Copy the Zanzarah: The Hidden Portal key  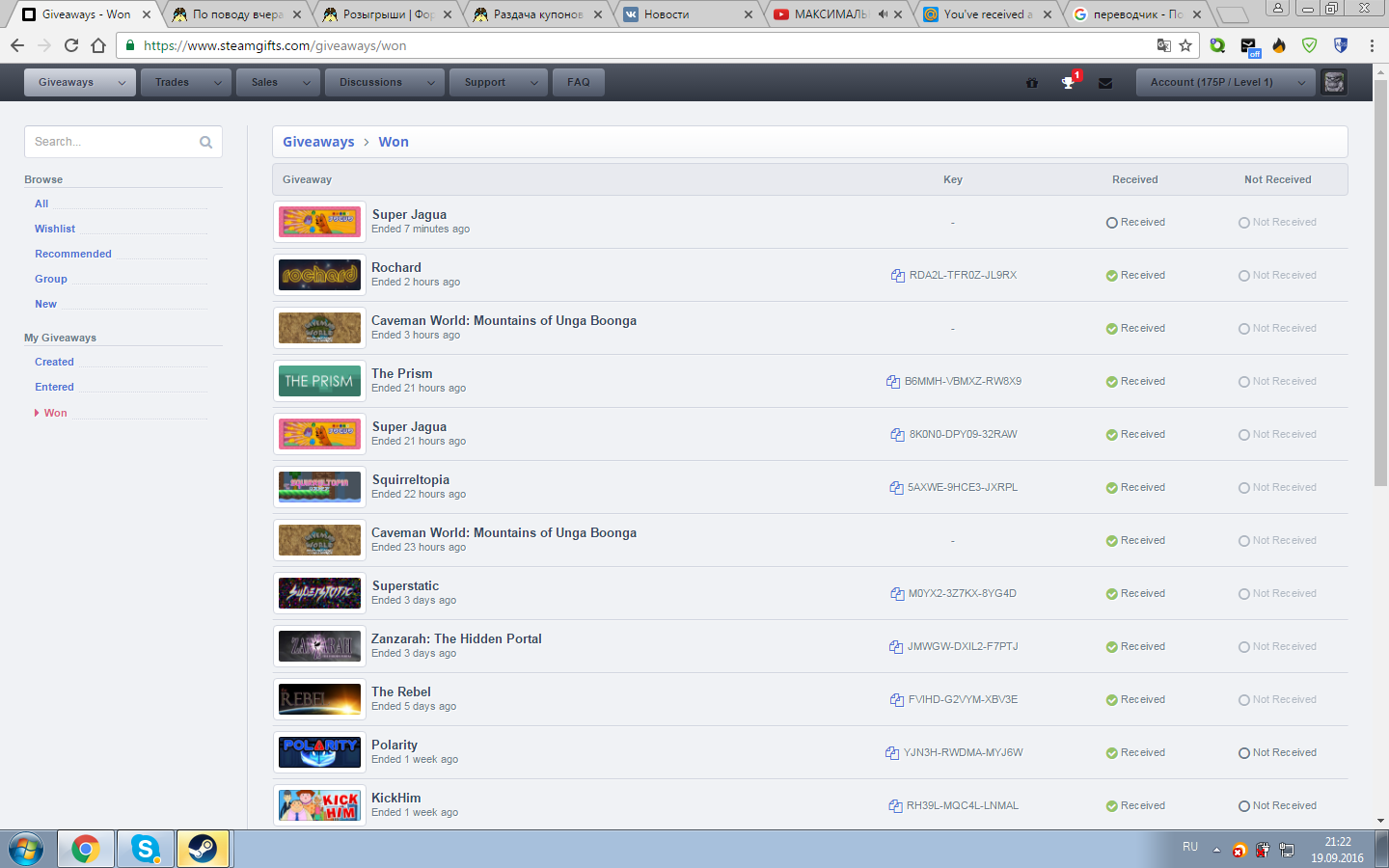click(x=895, y=647)
